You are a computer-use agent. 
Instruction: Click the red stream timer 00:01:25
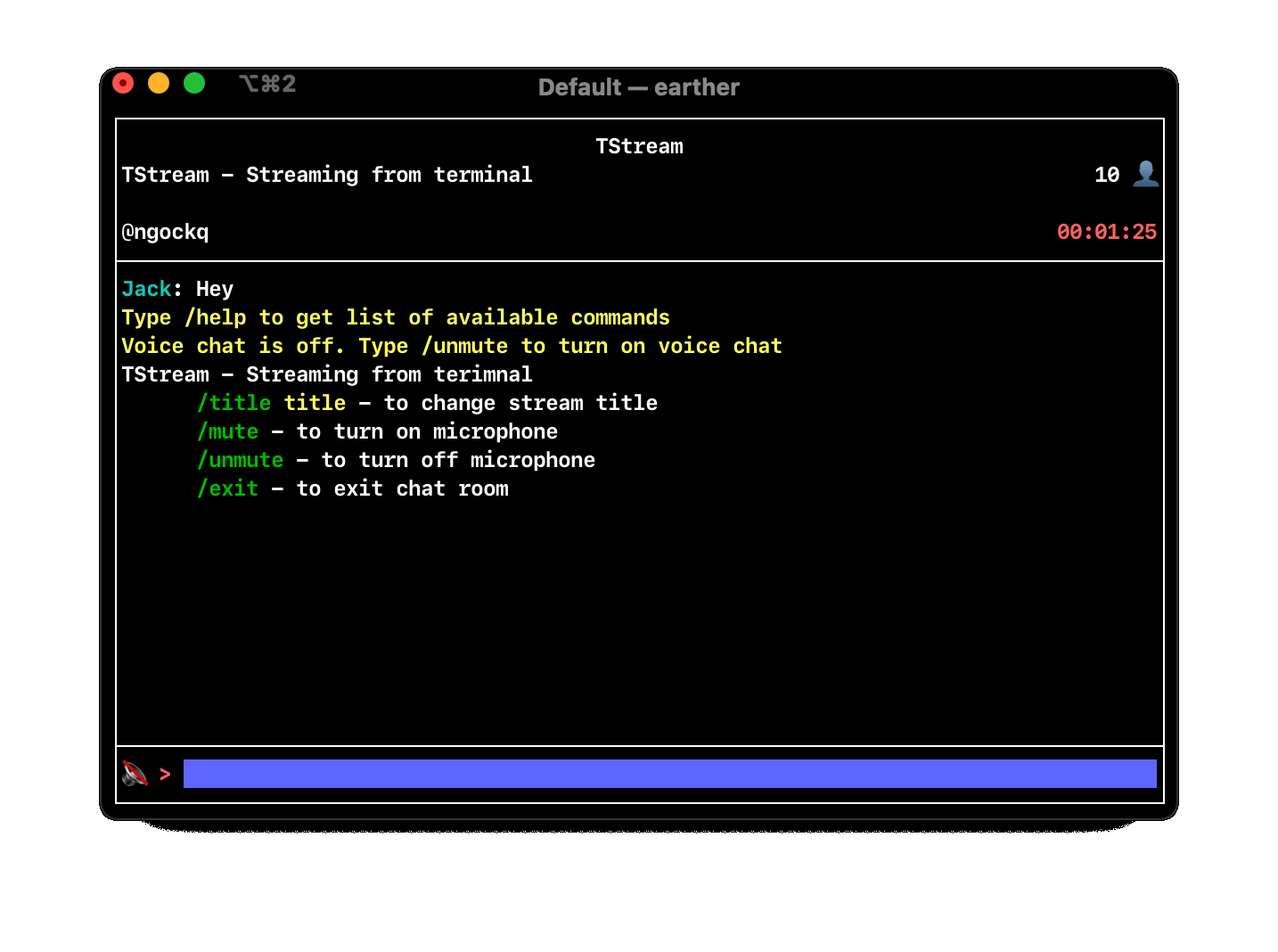tap(1107, 232)
